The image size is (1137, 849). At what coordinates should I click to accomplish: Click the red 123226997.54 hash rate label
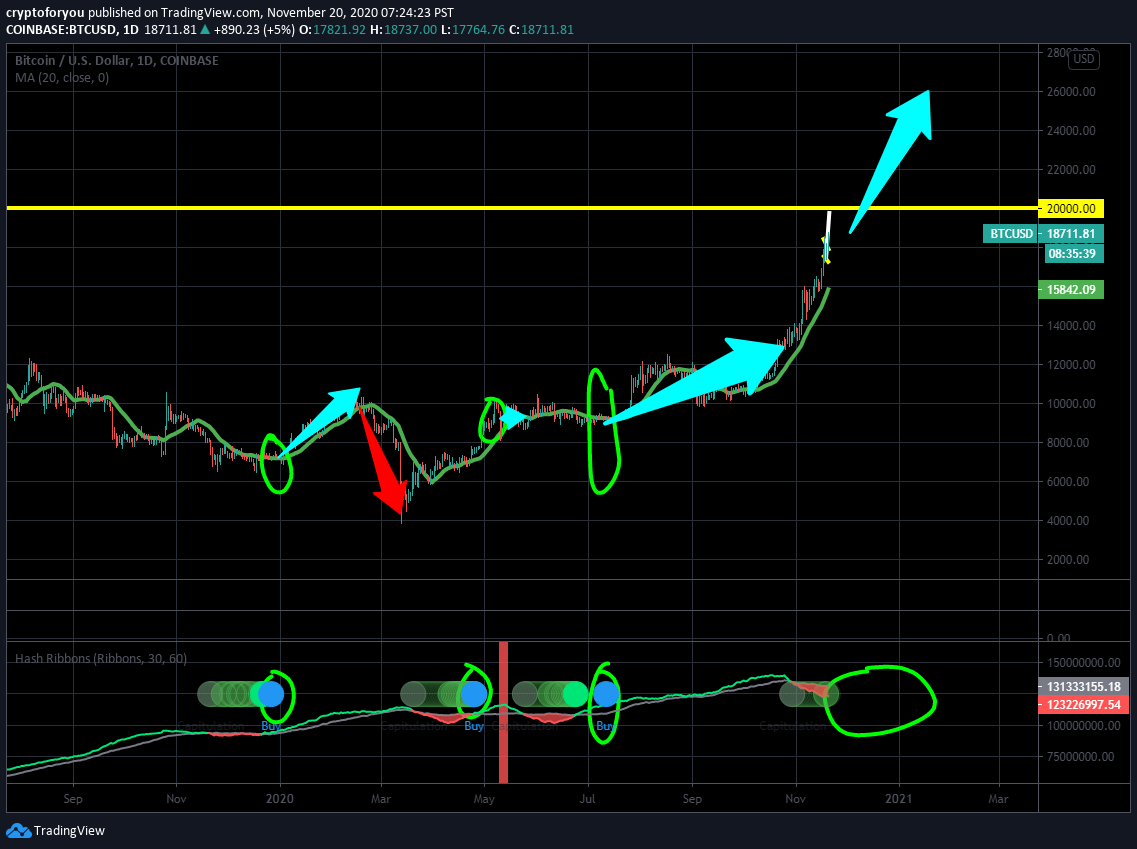coord(1083,704)
